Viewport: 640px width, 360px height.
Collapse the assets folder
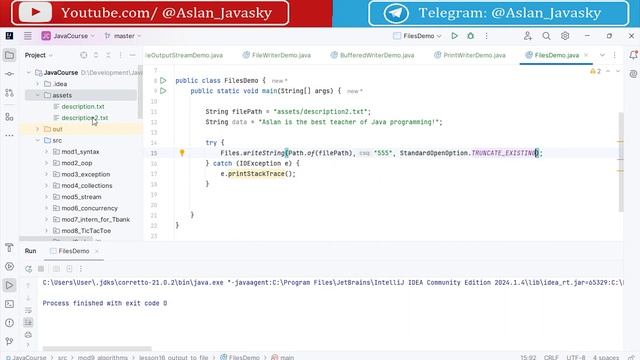point(38,95)
